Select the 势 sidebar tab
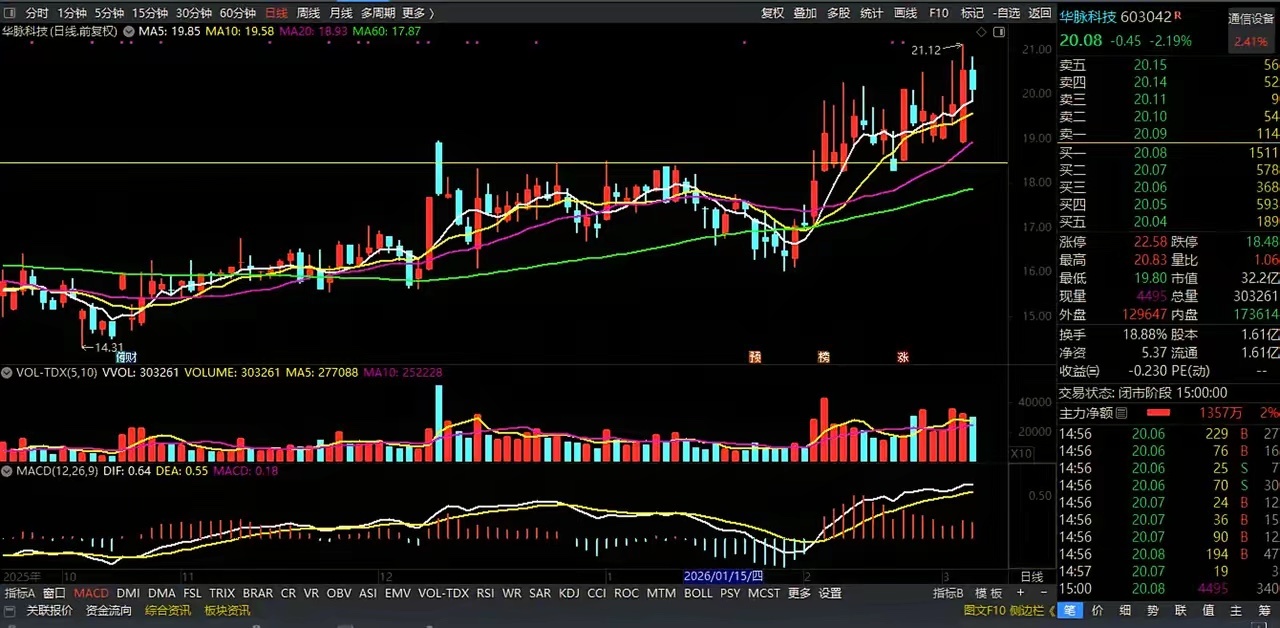Screen dimensions: 1280x628 [x=1153, y=610]
